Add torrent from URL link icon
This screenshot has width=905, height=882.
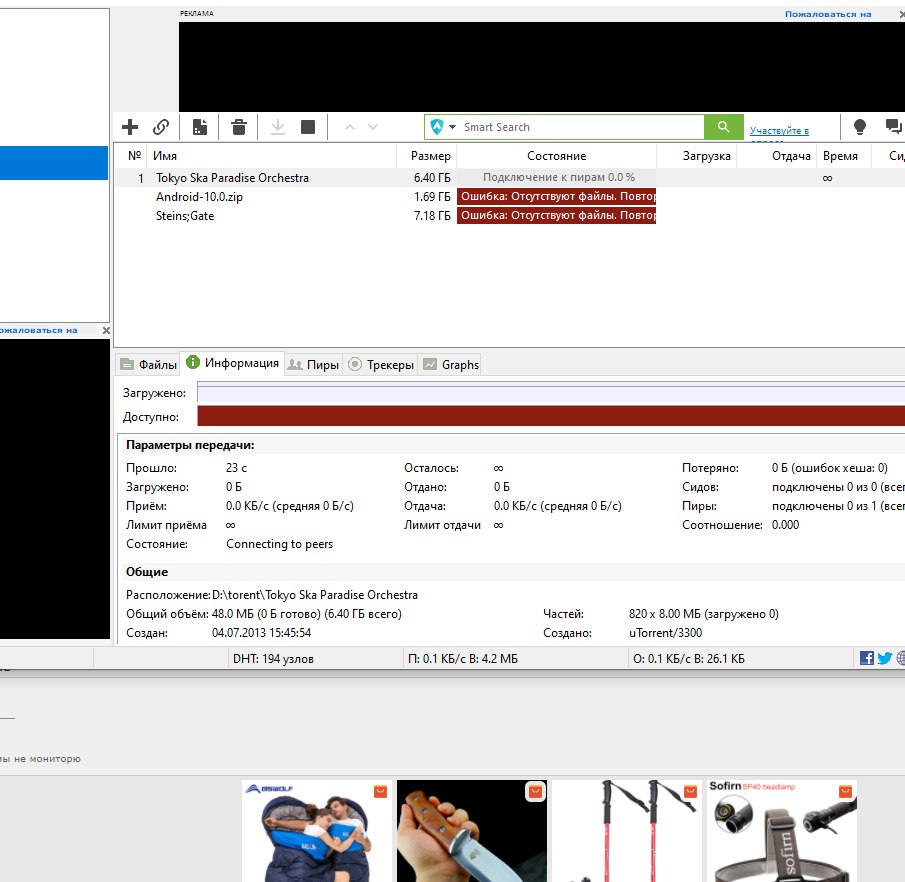pyautogui.click(x=161, y=126)
